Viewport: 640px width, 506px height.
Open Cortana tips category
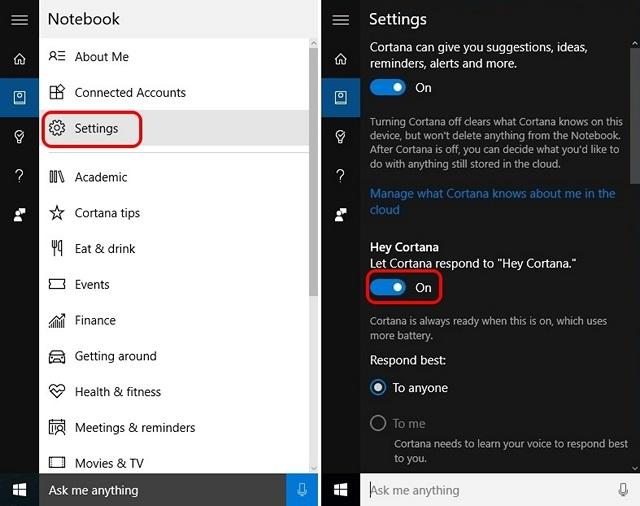(174, 213)
